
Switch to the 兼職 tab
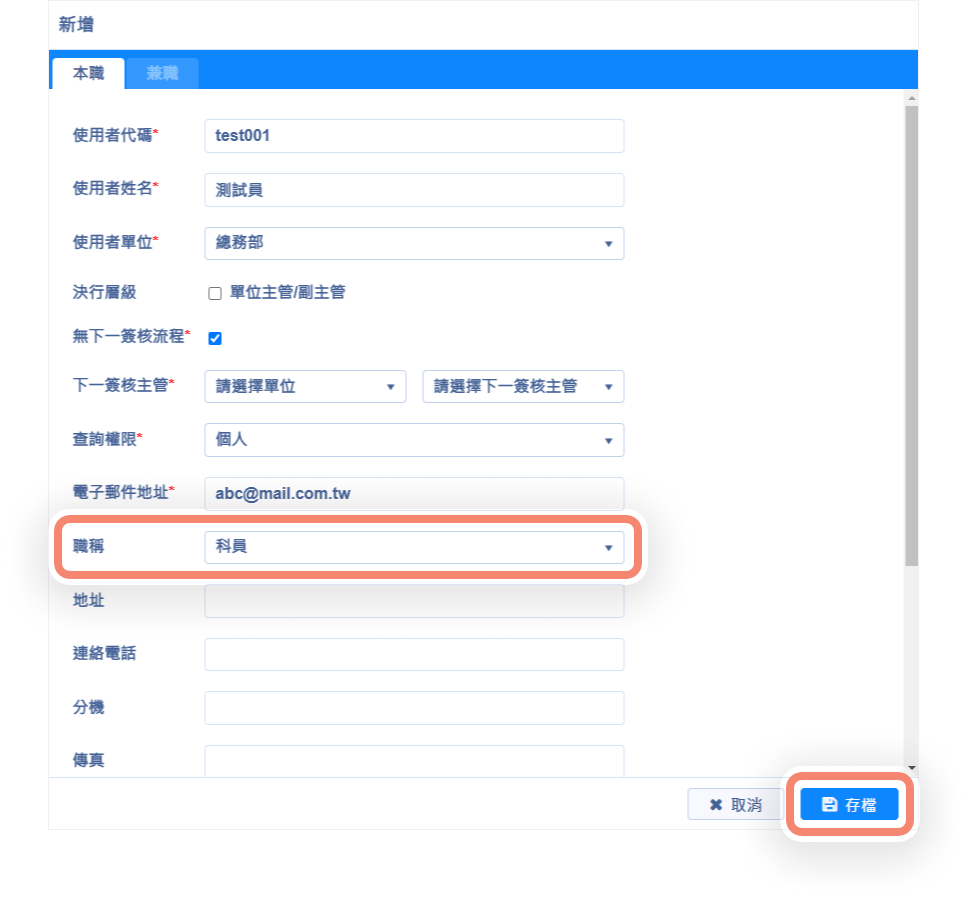162,73
